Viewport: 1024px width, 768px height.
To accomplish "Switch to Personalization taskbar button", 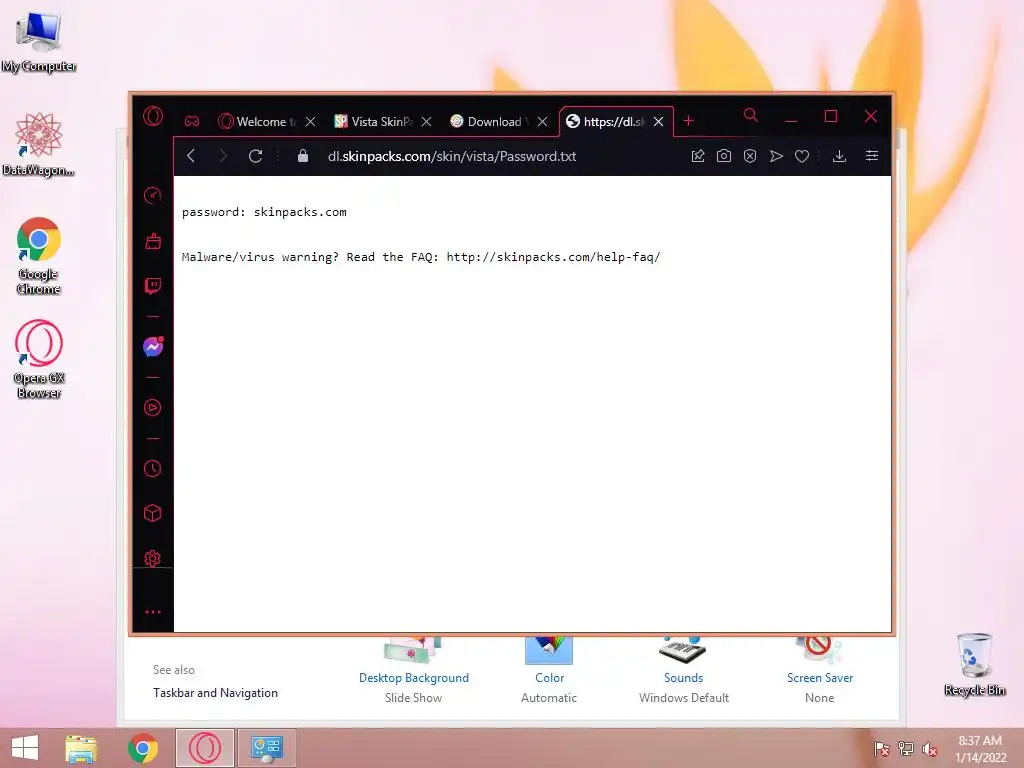I will coord(266,748).
